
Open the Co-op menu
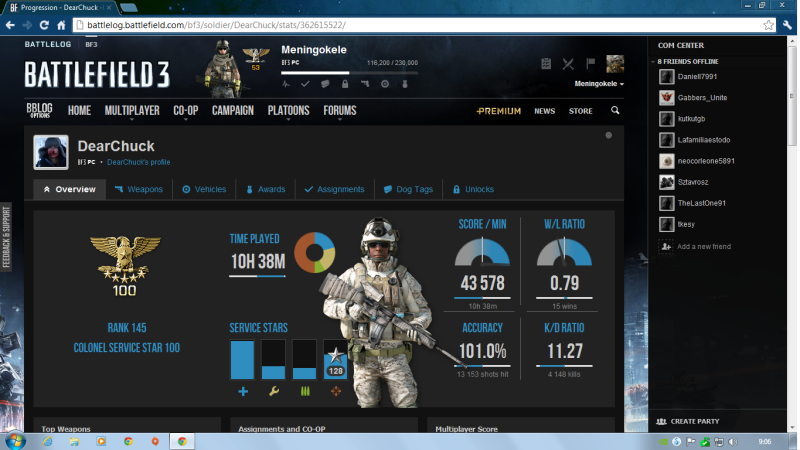[186, 111]
